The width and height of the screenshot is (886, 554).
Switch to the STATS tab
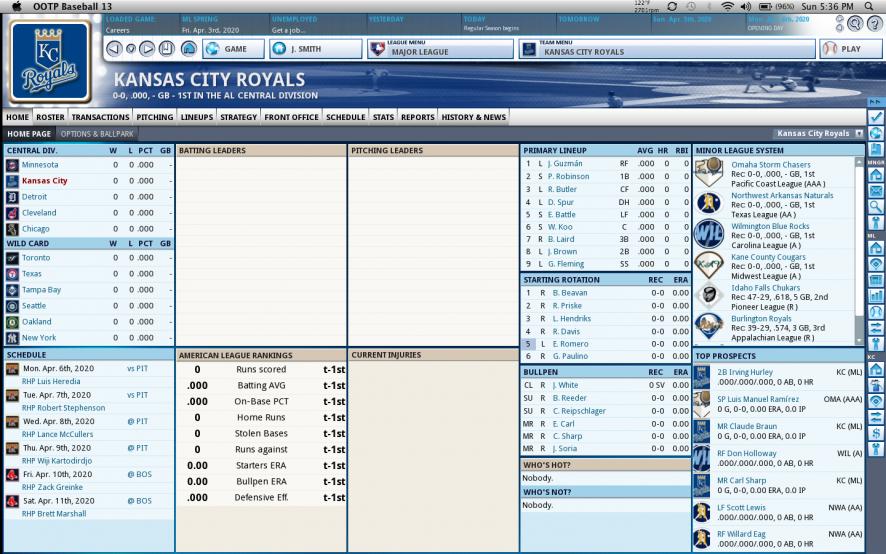click(383, 117)
